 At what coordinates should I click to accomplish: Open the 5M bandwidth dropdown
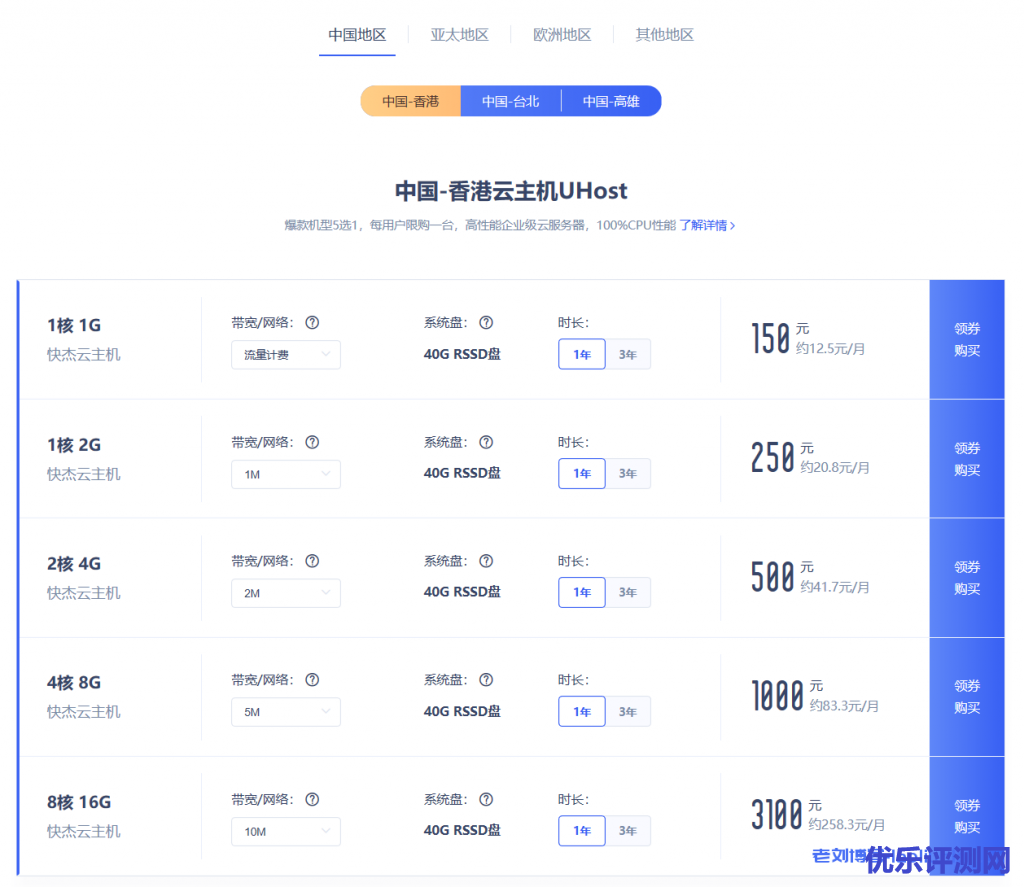[286, 712]
